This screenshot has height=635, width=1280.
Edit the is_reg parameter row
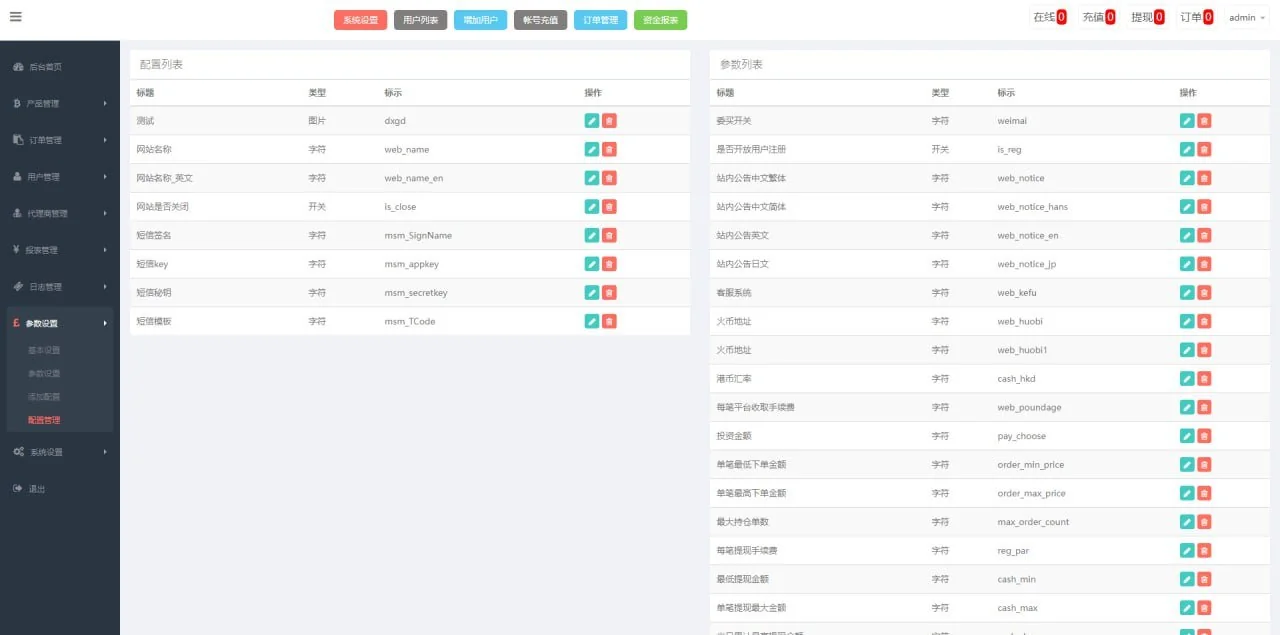pos(1187,149)
